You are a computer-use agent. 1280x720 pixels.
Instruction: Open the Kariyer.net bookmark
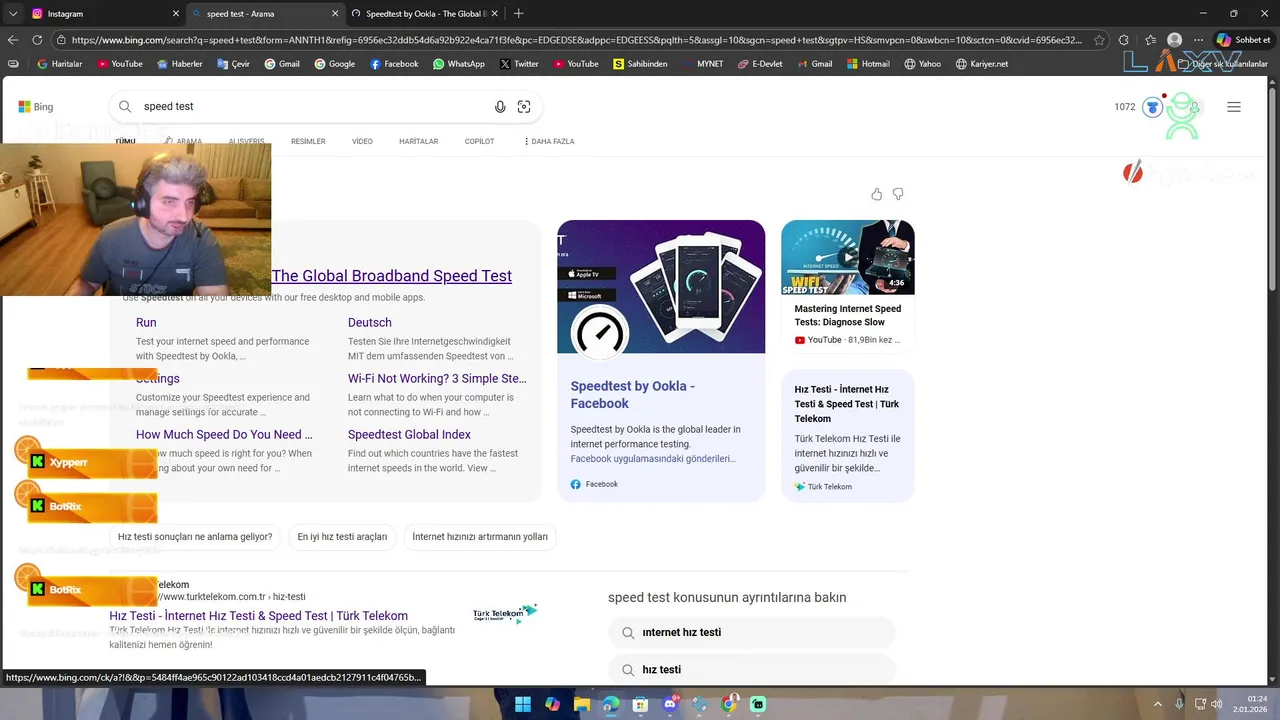click(982, 64)
